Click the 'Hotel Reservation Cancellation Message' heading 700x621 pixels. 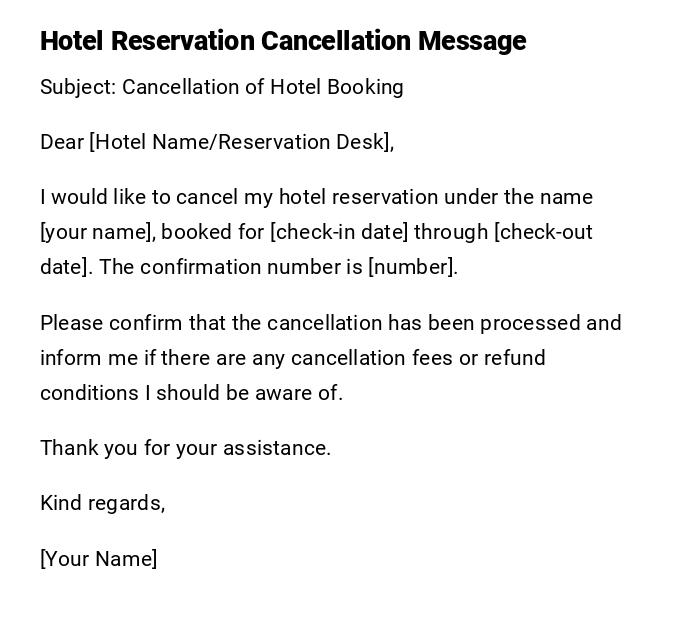[283, 41]
